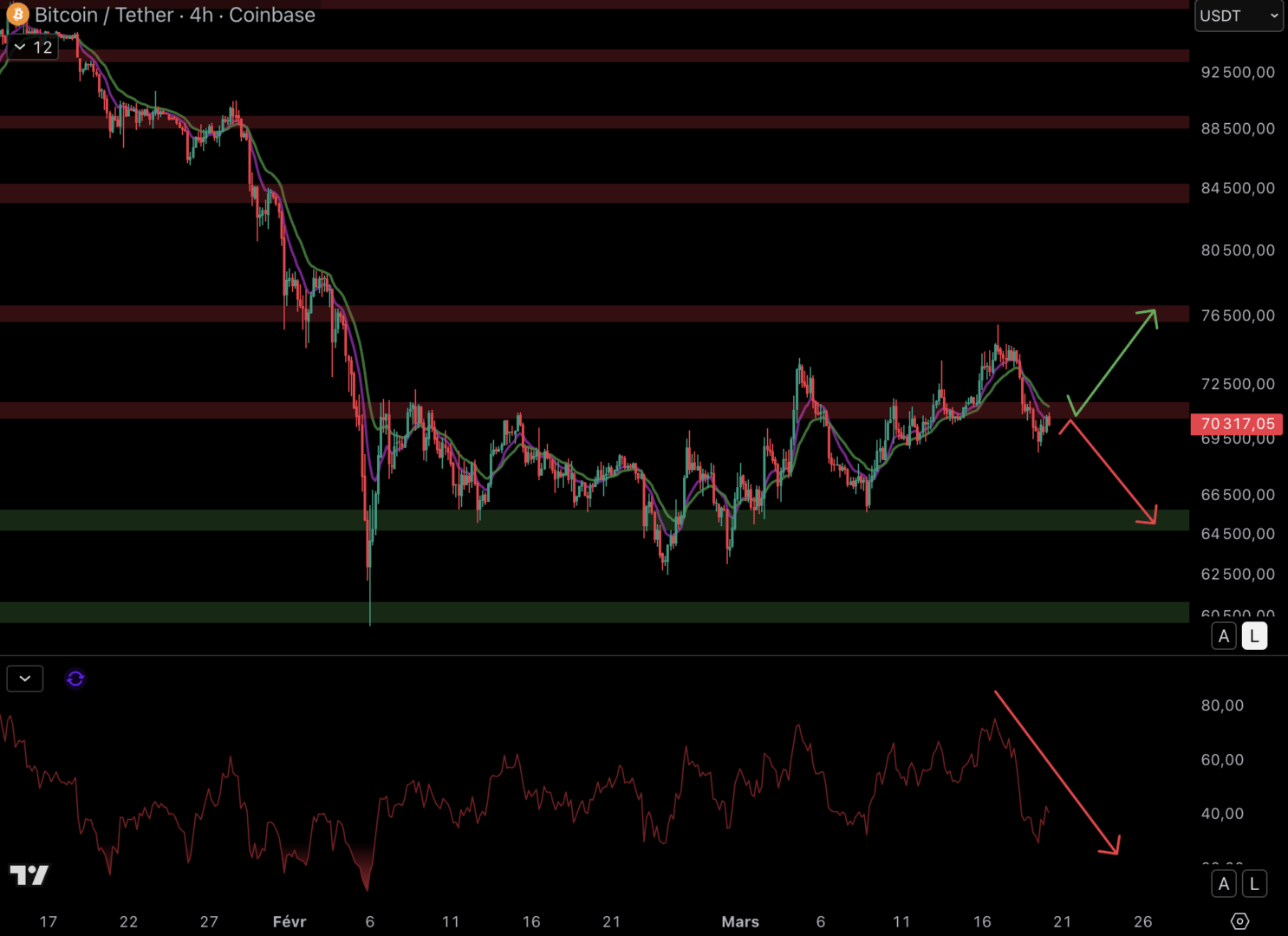Select the red arrow in the RSI pane
Viewport: 1288px width, 936px height.
(1057, 773)
